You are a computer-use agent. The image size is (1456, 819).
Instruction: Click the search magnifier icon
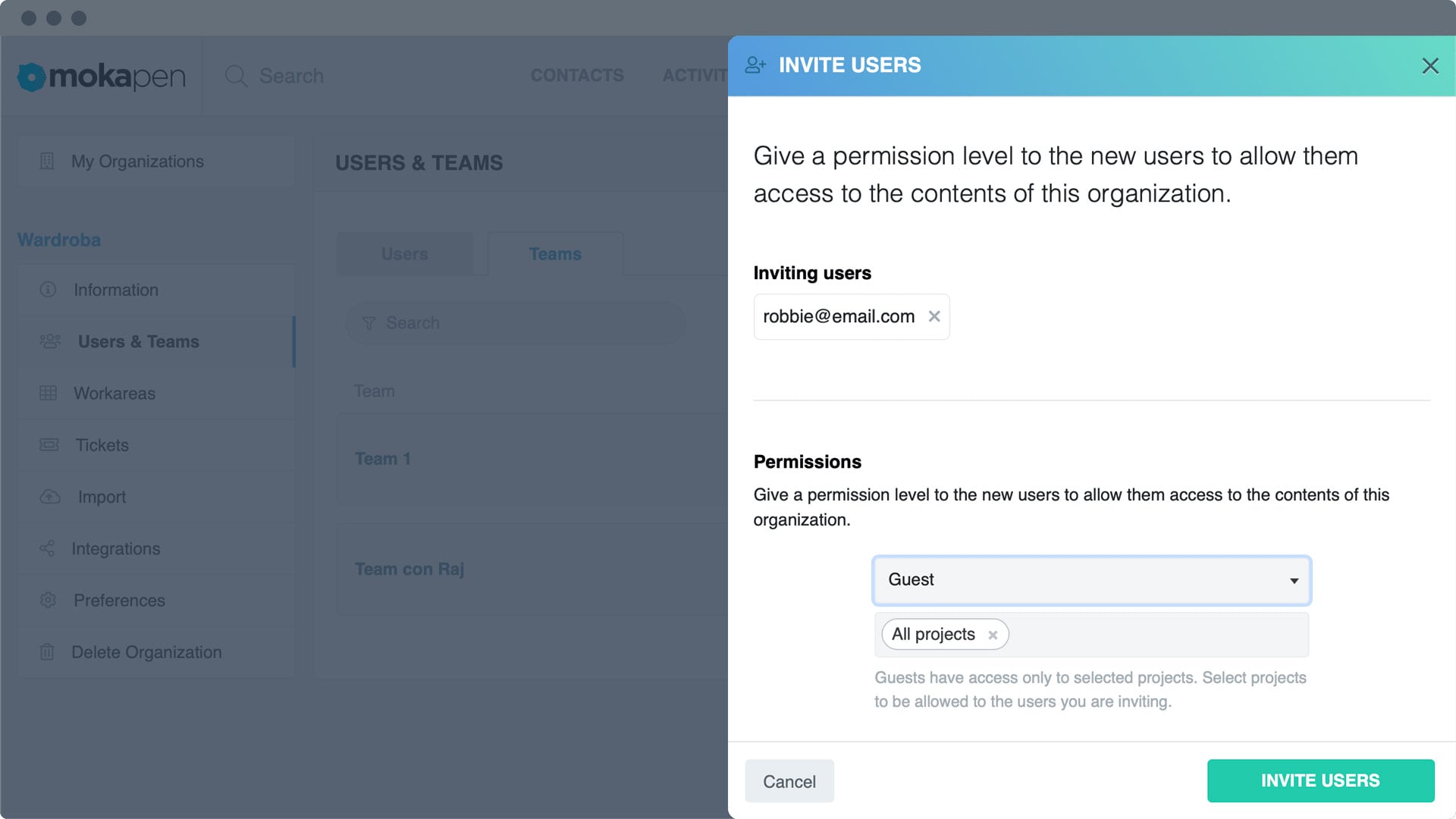(236, 76)
